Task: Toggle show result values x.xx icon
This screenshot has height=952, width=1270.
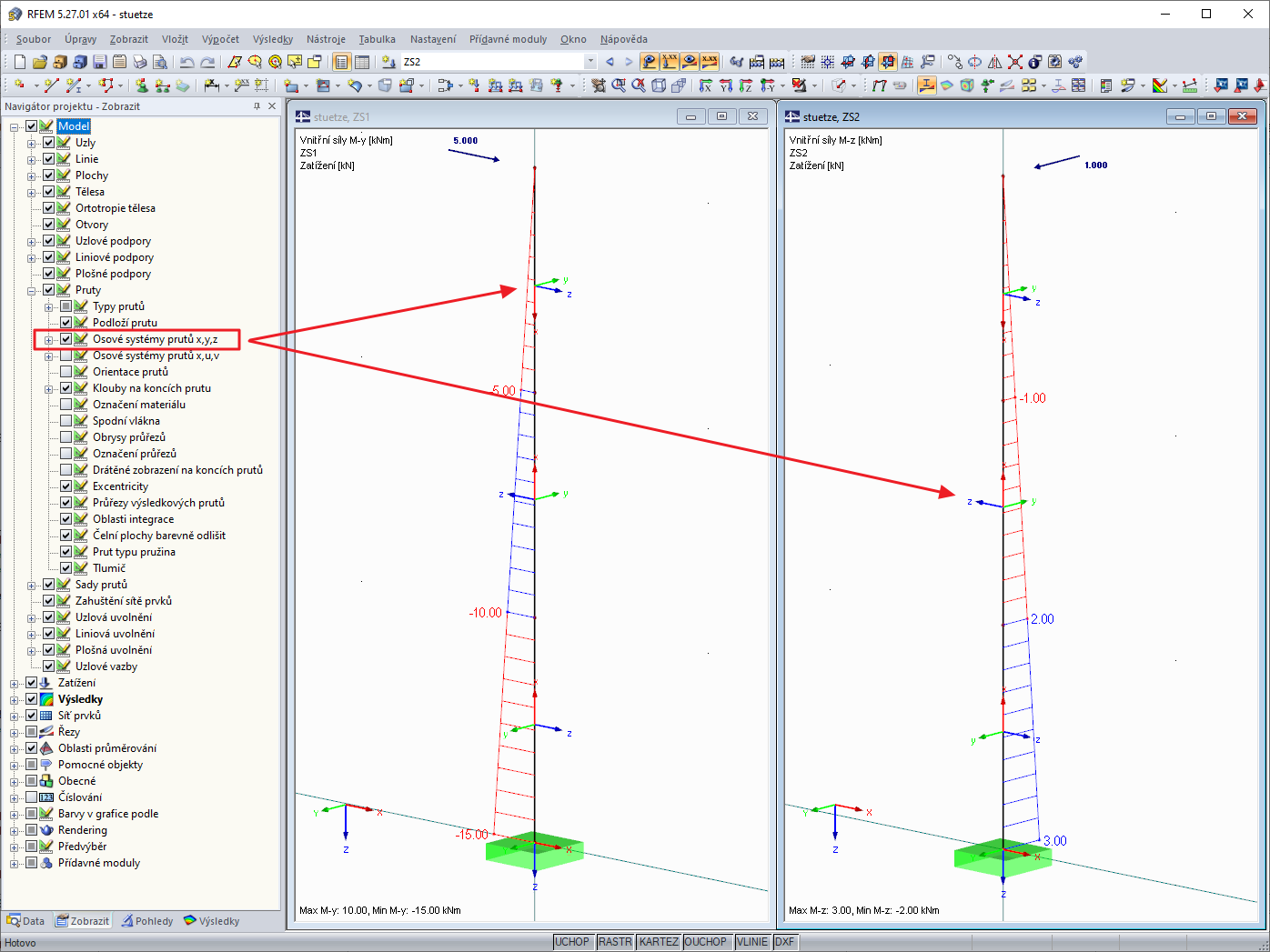Action: point(710,62)
